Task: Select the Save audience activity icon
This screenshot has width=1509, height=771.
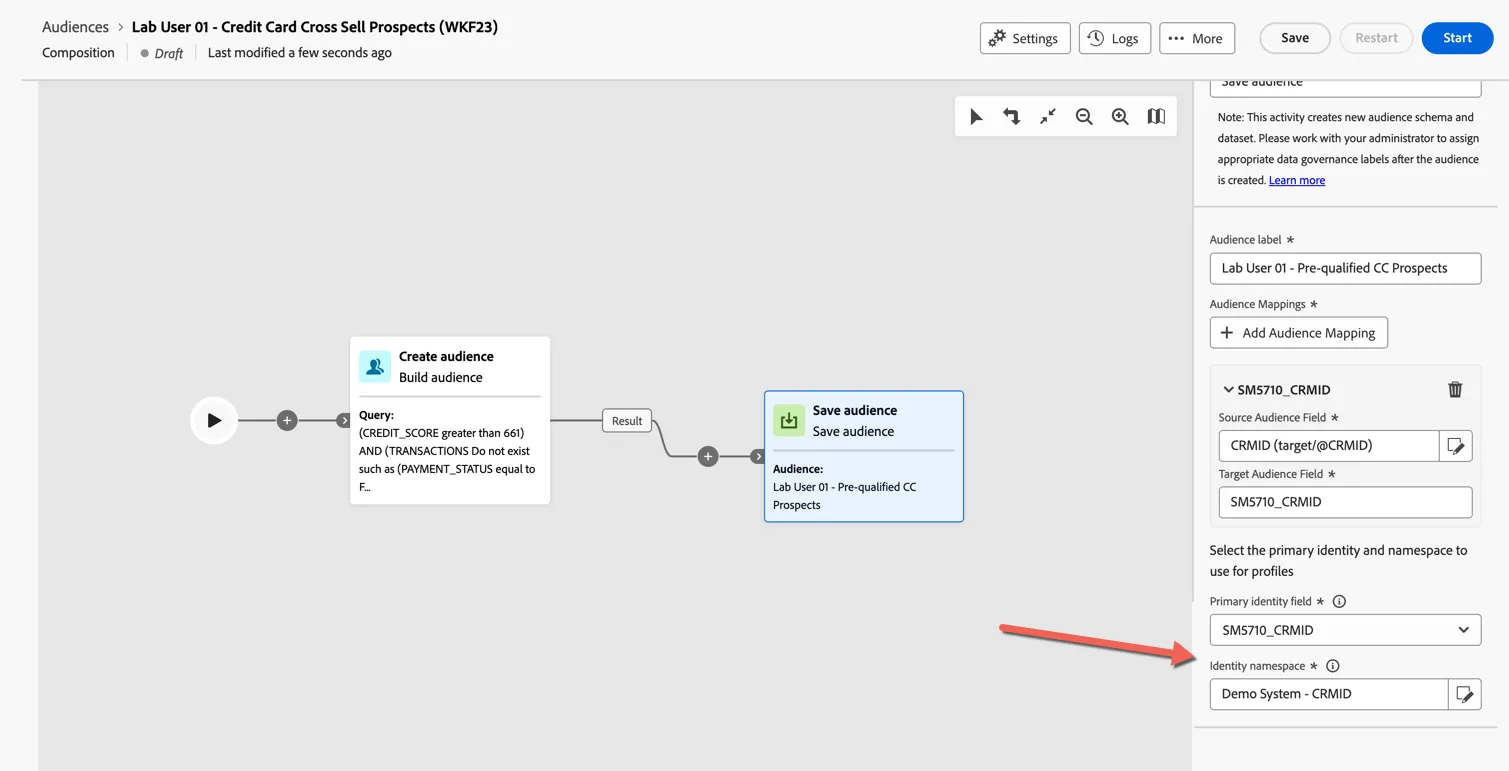Action: tap(789, 420)
